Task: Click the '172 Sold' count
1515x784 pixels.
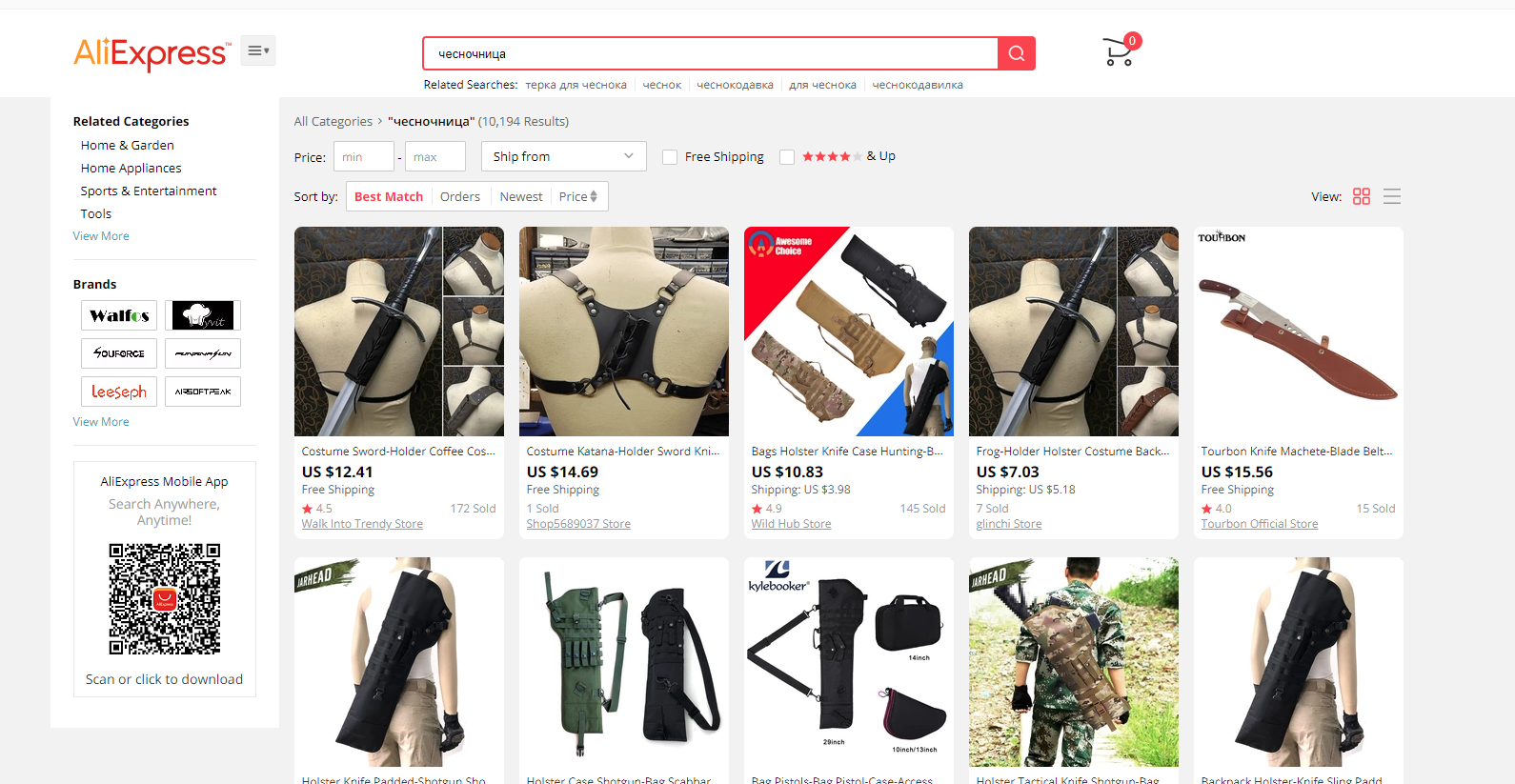Action: tap(474, 509)
